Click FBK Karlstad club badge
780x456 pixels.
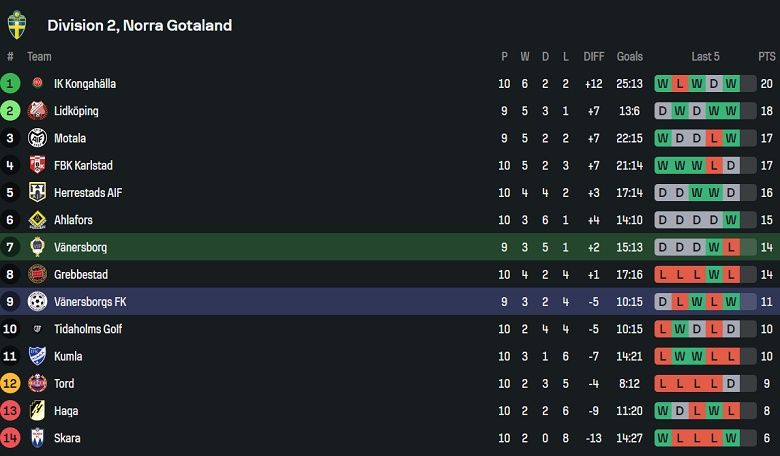coord(37,165)
